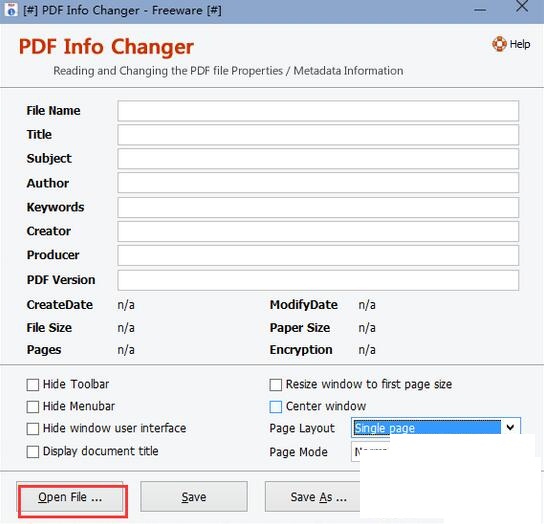This screenshot has height=524, width=544.
Task: Check Display document title option
Action: pos(33,452)
